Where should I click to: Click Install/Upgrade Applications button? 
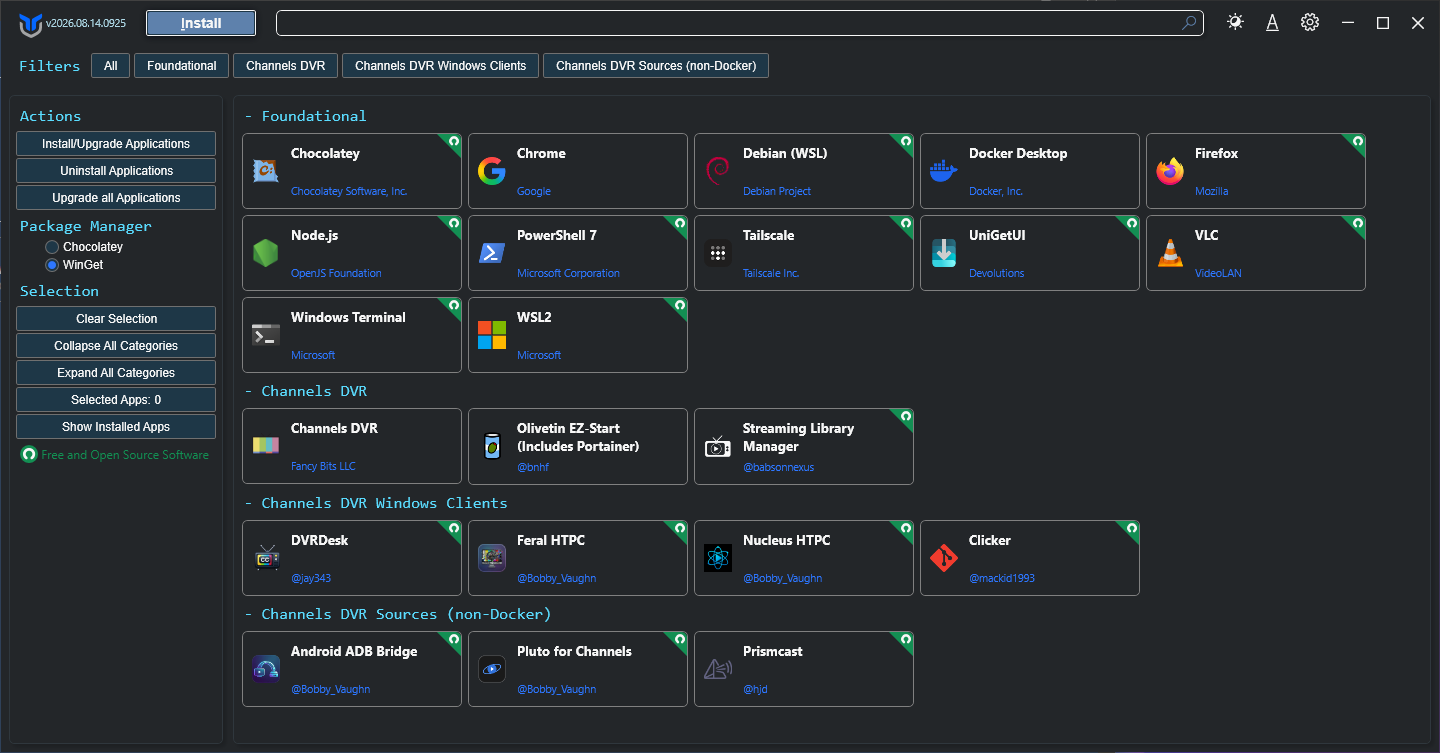click(x=116, y=144)
